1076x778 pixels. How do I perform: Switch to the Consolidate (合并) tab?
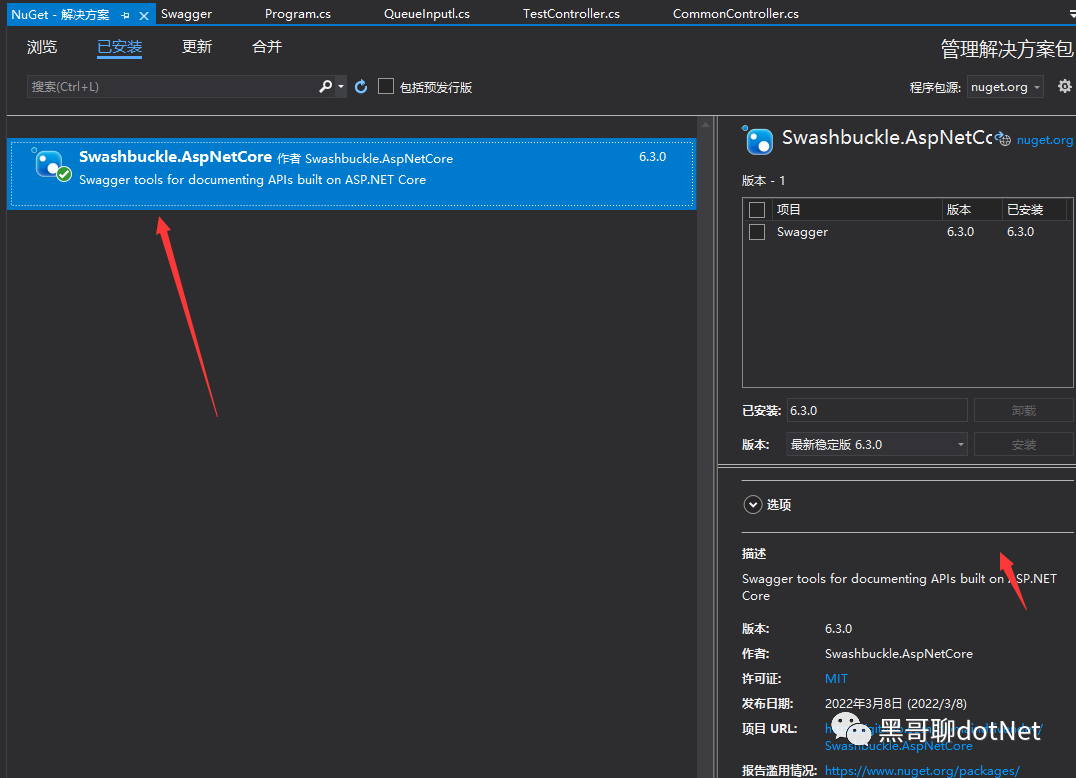(267, 47)
